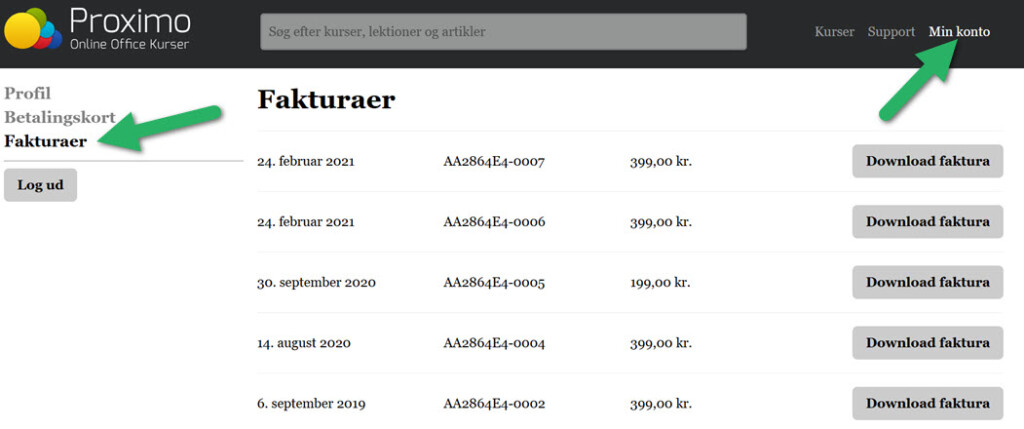
Task: Download faktura AA2864E4-0002
Action: (927, 404)
